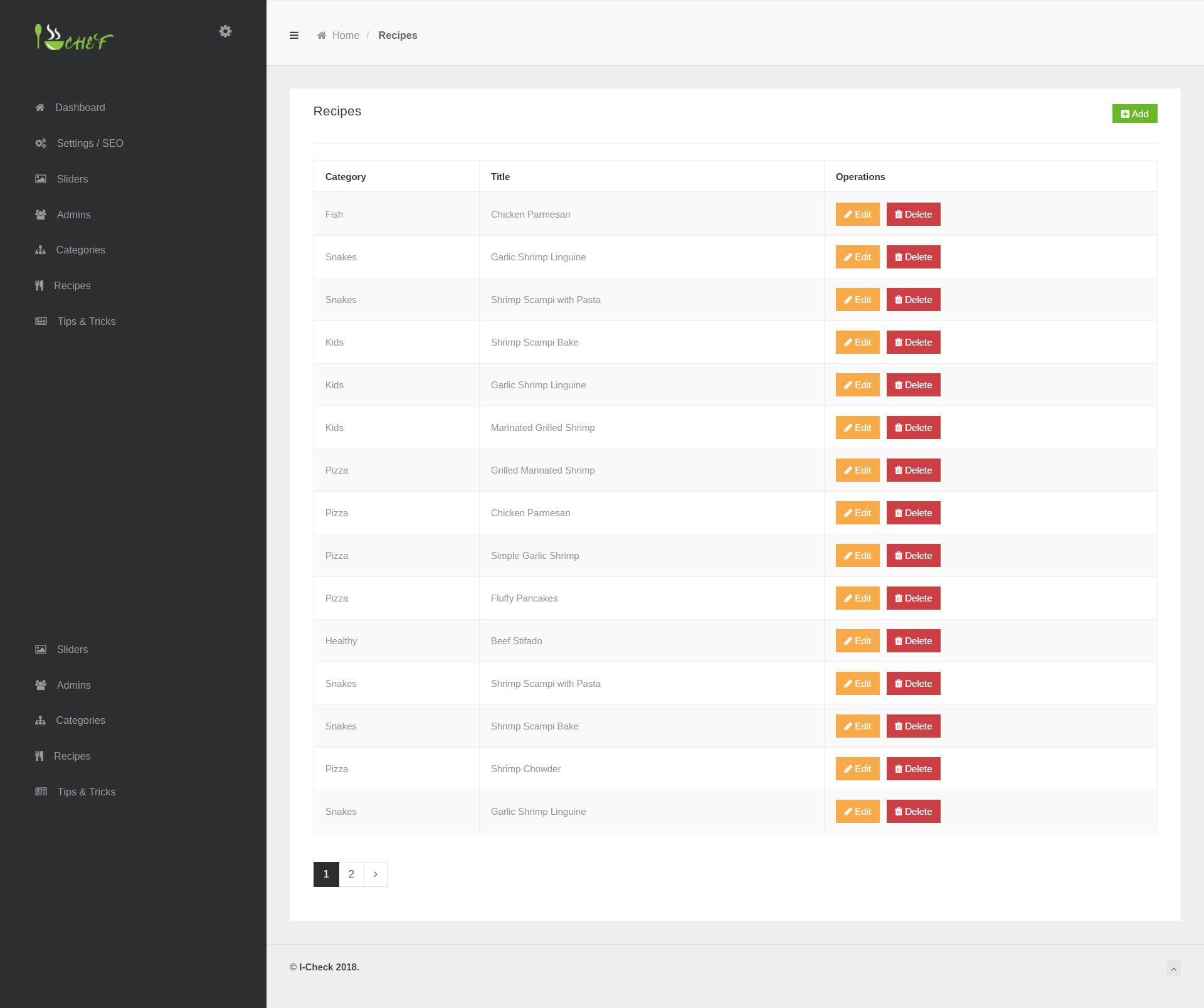This screenshot has height=1008, width=1204.
Task: Open Settings / SEO in sidebar
Action: tap(90, 143)
